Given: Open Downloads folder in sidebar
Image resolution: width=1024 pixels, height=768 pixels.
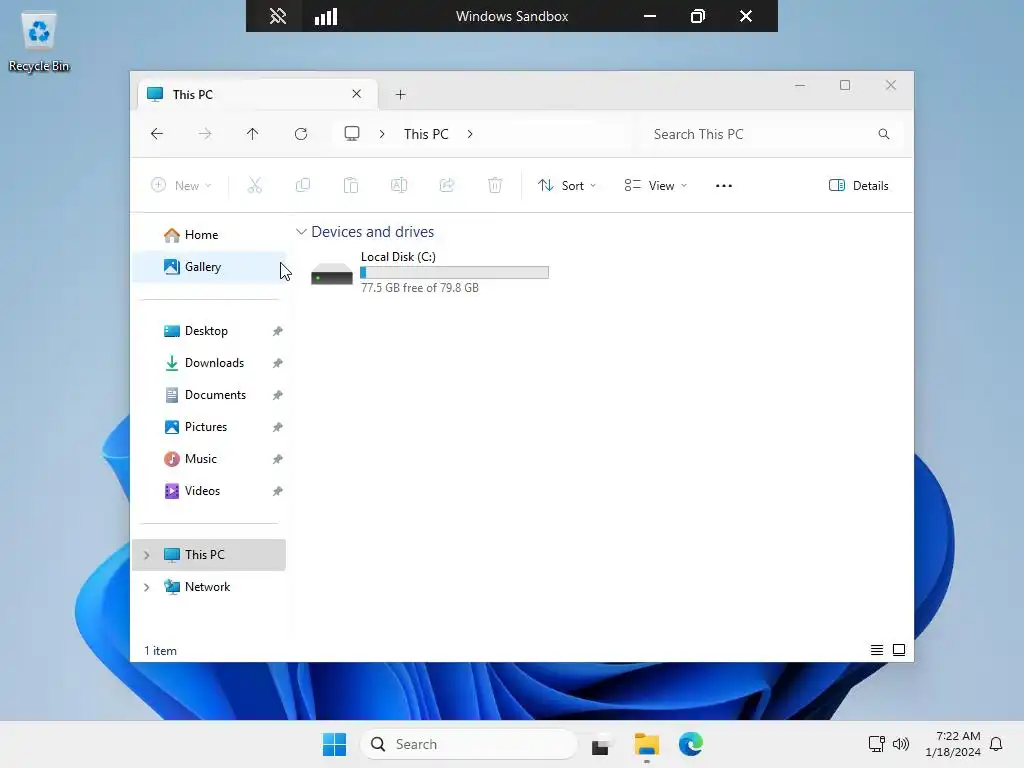Looking at the screenshot, I should pyautogui.click(x=209, y=363).
